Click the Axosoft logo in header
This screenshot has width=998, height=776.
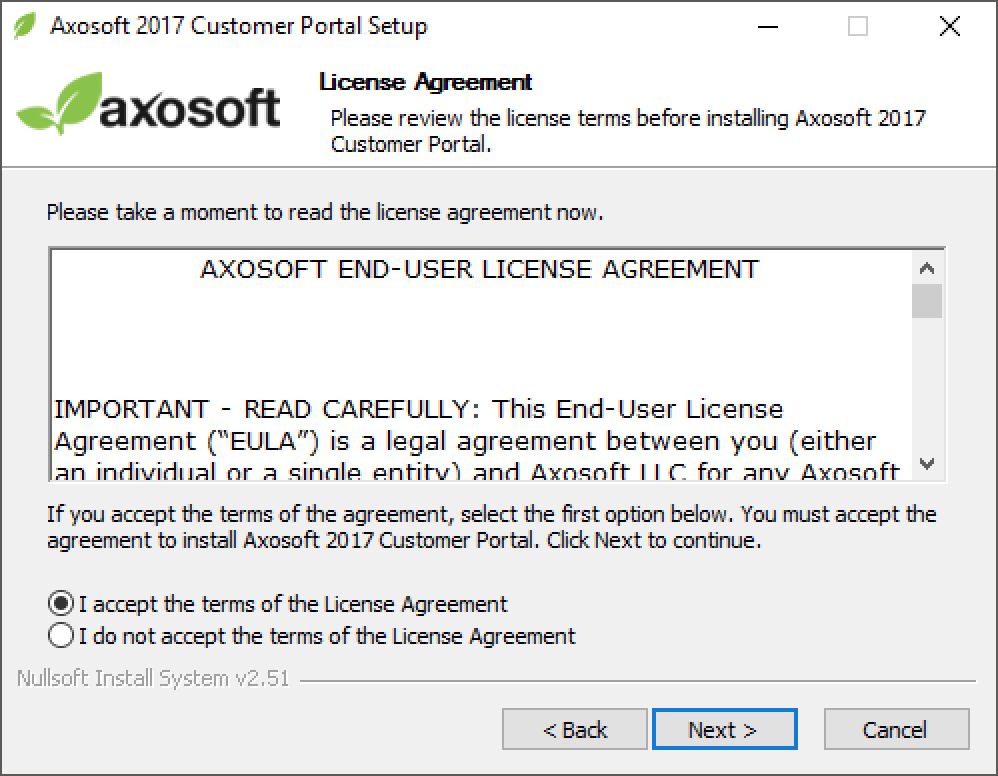148,104
